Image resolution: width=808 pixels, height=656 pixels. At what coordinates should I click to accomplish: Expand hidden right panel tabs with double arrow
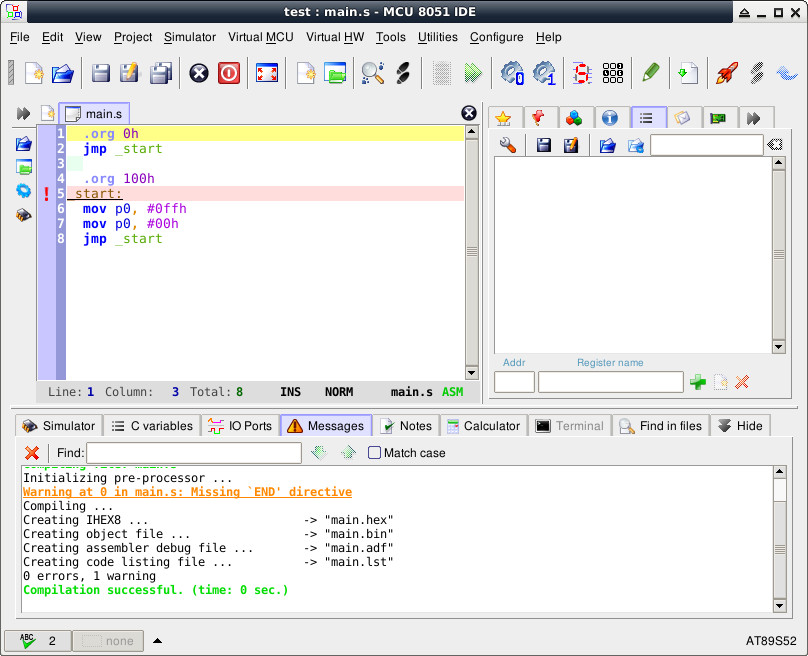click(x=754, y=118)
